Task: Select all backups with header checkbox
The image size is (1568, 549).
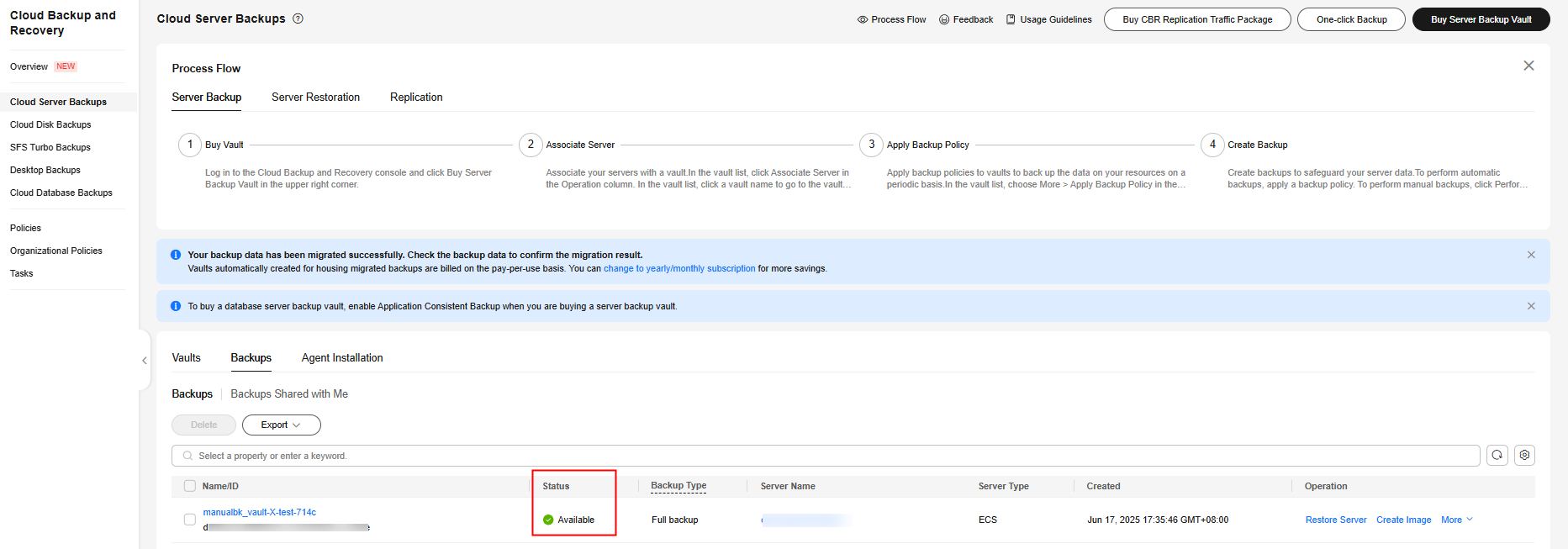Action: 190,486
